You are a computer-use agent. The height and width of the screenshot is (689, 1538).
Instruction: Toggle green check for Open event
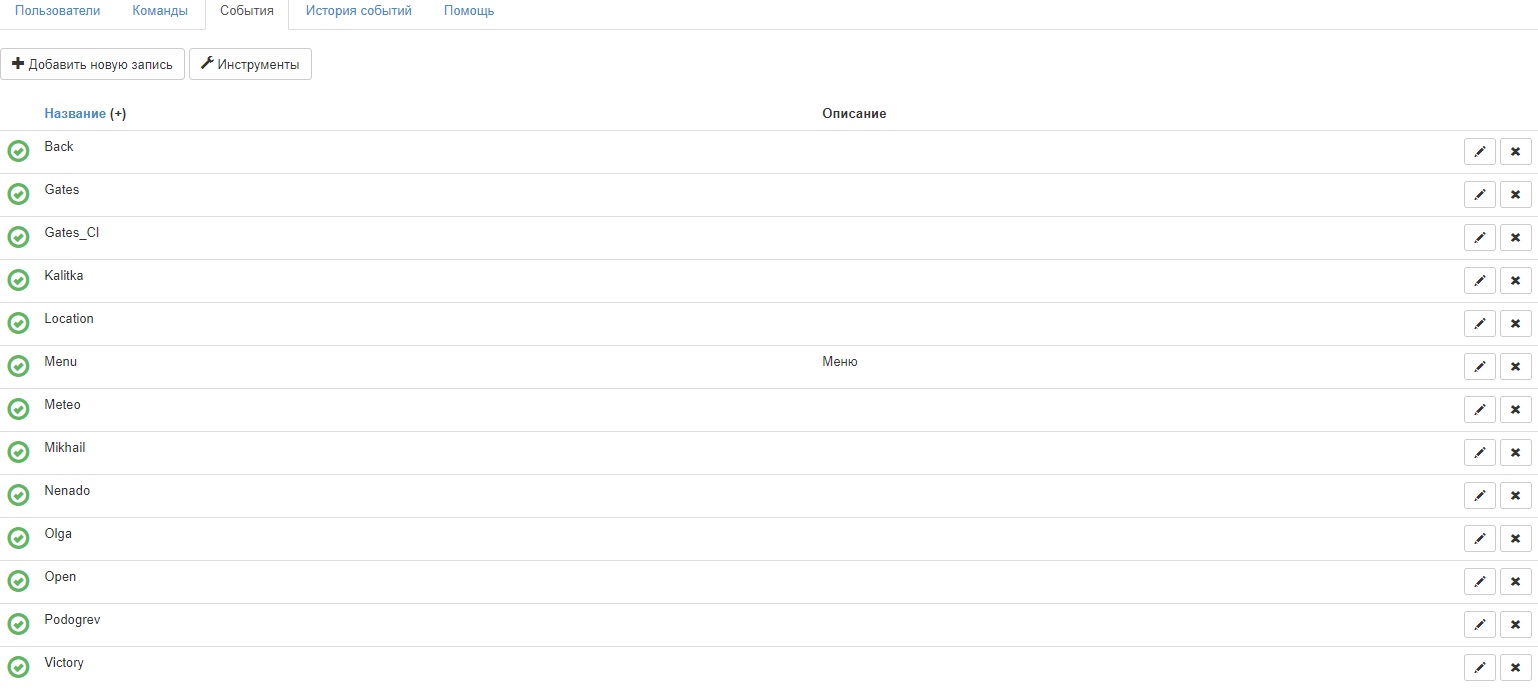pyautogui.click(x=18, y=581)
